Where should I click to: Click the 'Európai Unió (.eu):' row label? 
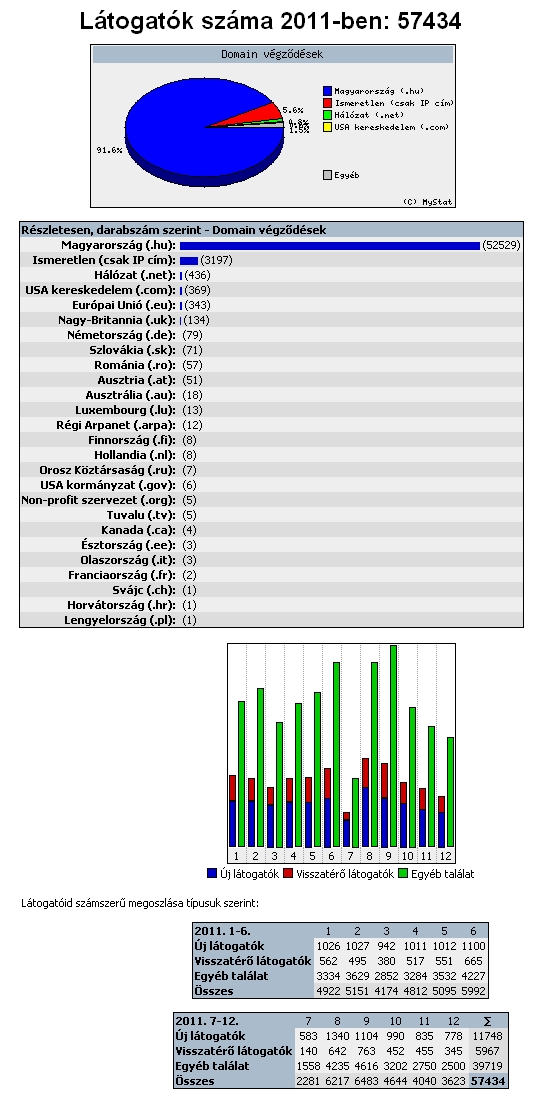[124, 305]
